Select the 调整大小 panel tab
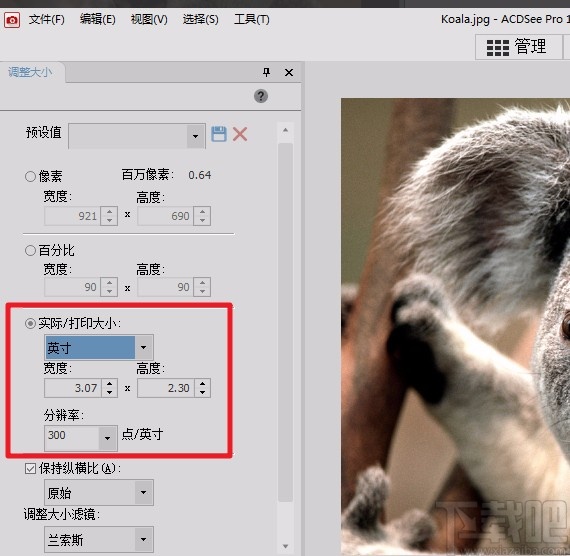Viewport: 570px width, 556px height. [x=30, y=72]
